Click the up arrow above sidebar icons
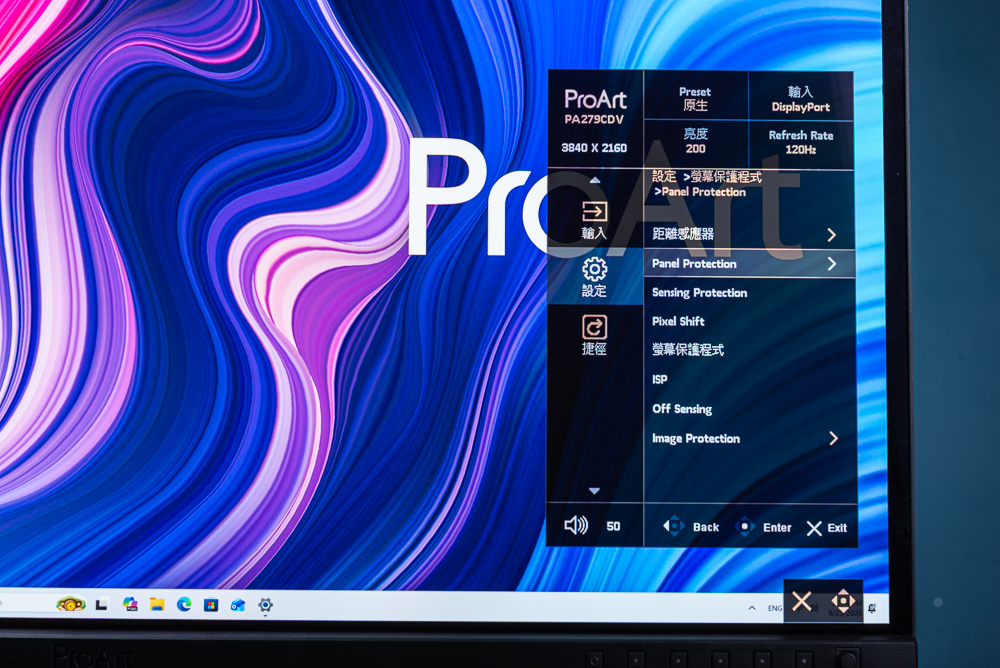The width and height of the screenshot is (1000, 668). pos(594,181)
